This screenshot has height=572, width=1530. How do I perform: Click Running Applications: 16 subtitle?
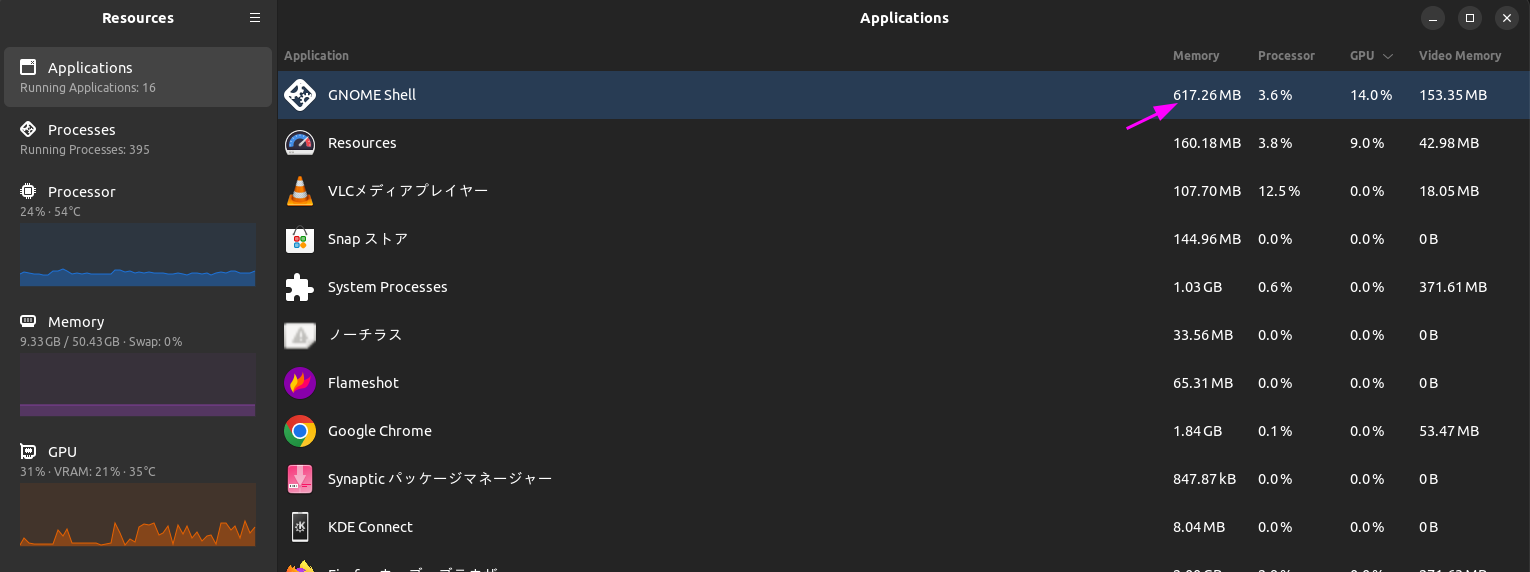pos(88,88)
